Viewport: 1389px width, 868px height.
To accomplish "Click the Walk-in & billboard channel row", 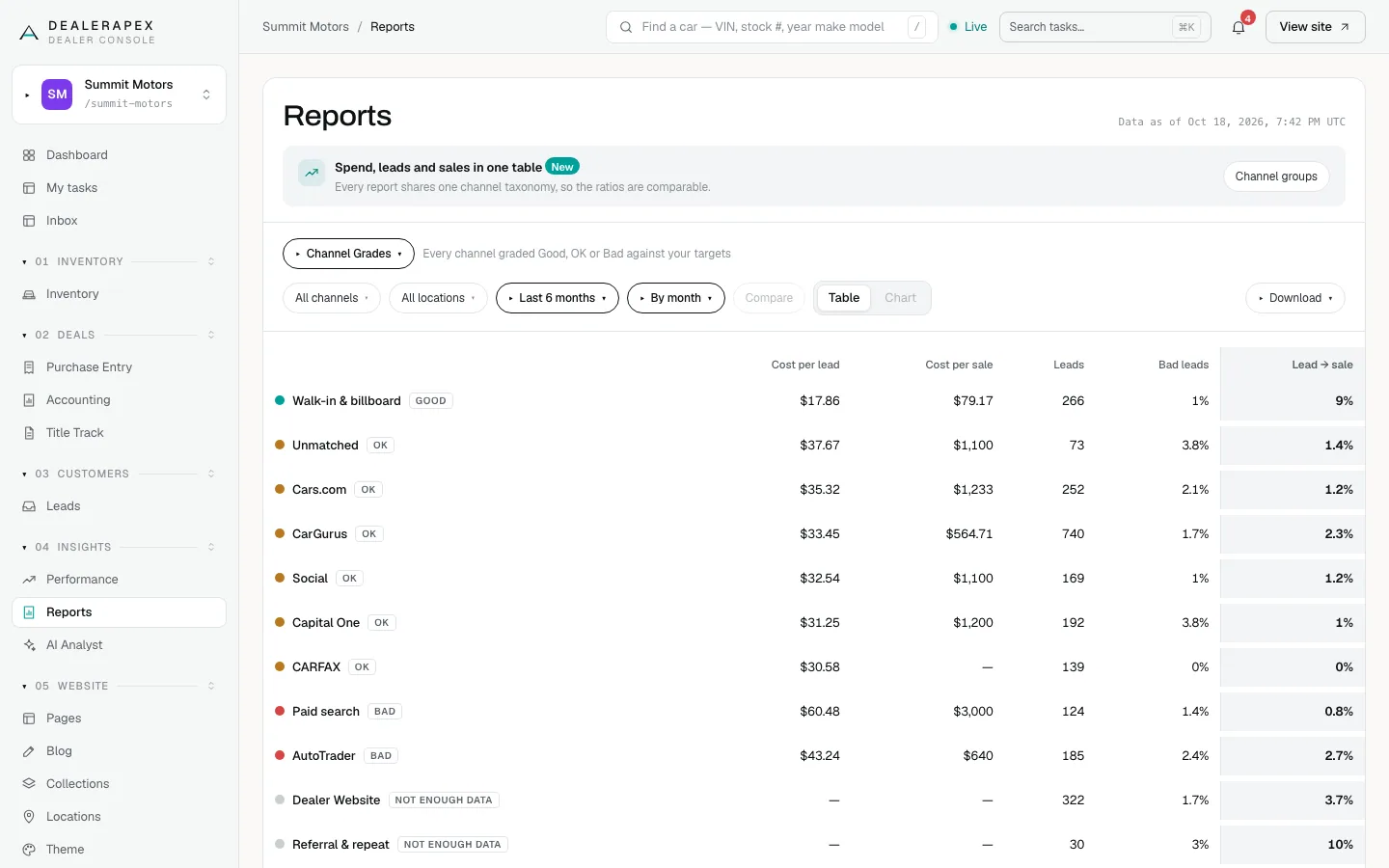I will point(814,401).
